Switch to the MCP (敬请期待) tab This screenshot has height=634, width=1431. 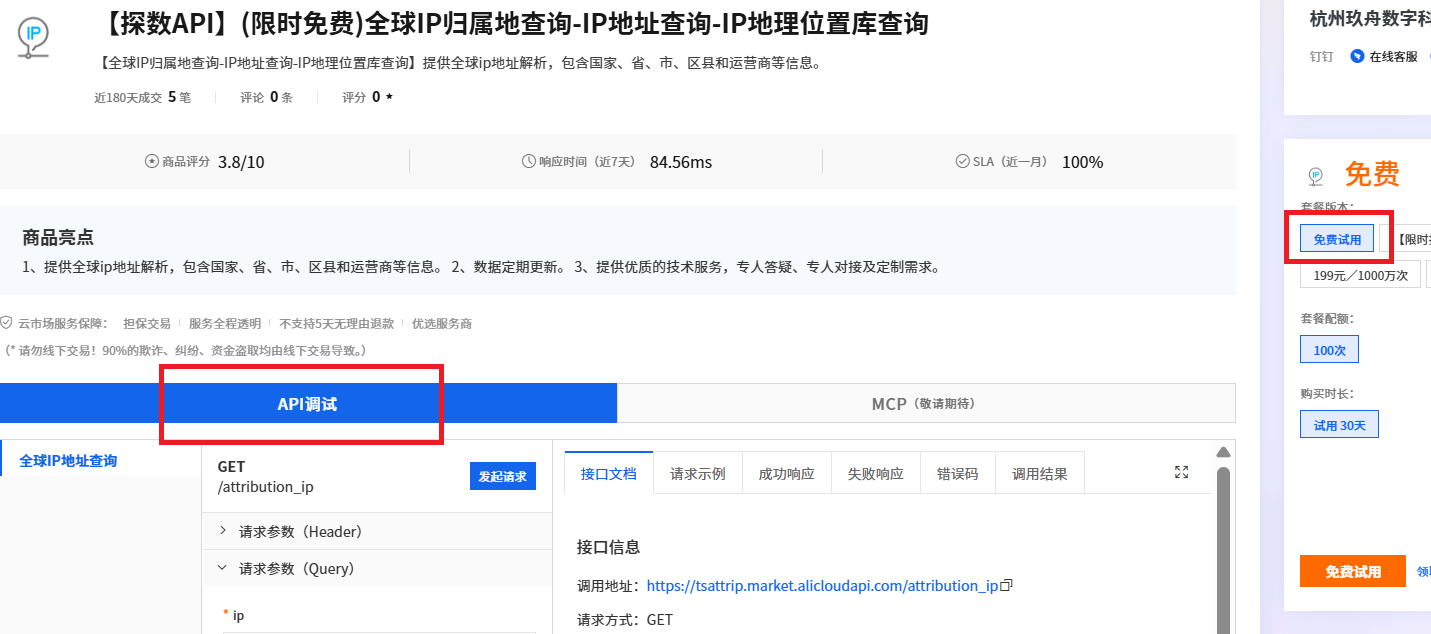pos(926,404)
